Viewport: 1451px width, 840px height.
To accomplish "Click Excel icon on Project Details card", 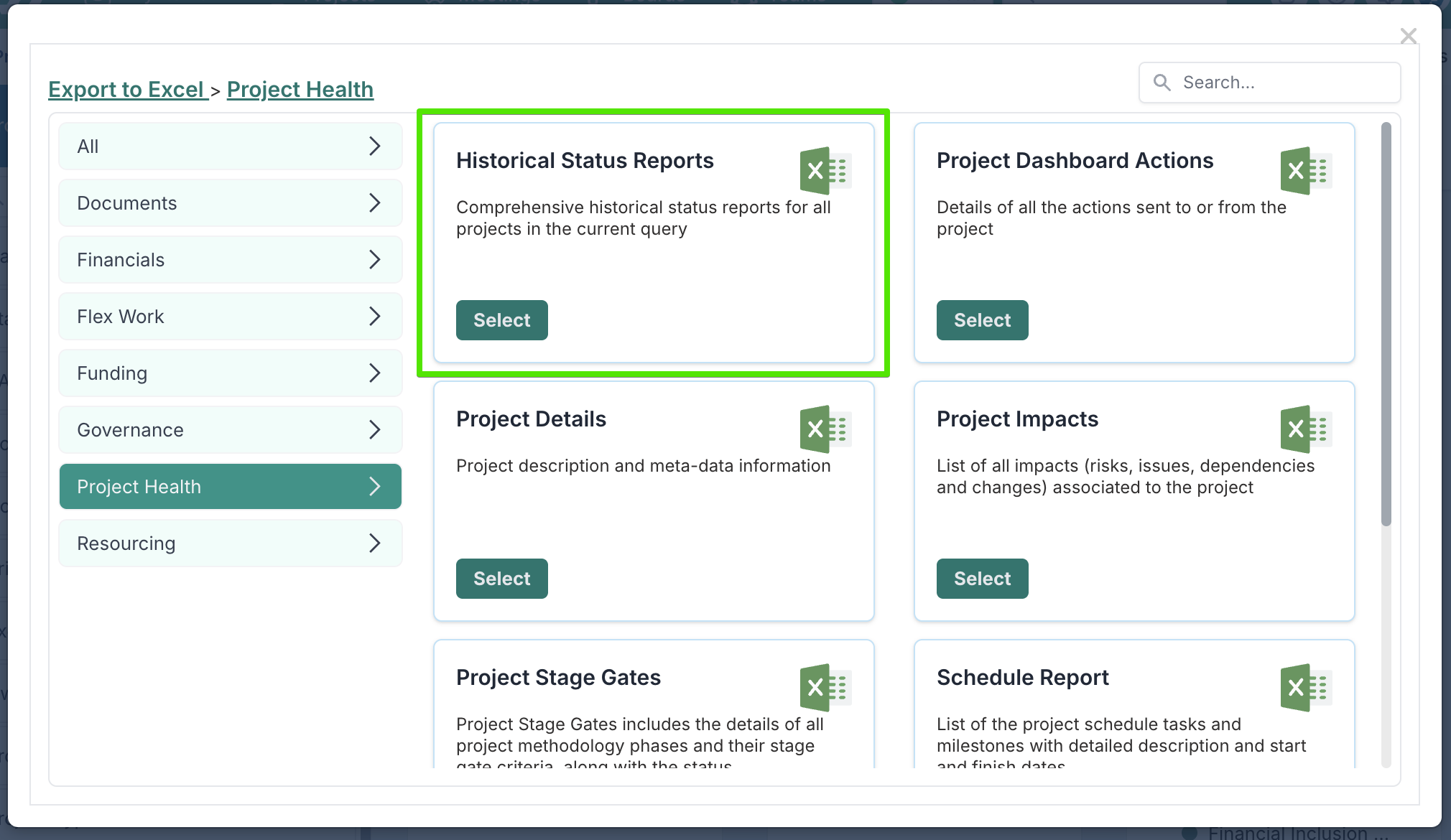I will tap(825, 429).
